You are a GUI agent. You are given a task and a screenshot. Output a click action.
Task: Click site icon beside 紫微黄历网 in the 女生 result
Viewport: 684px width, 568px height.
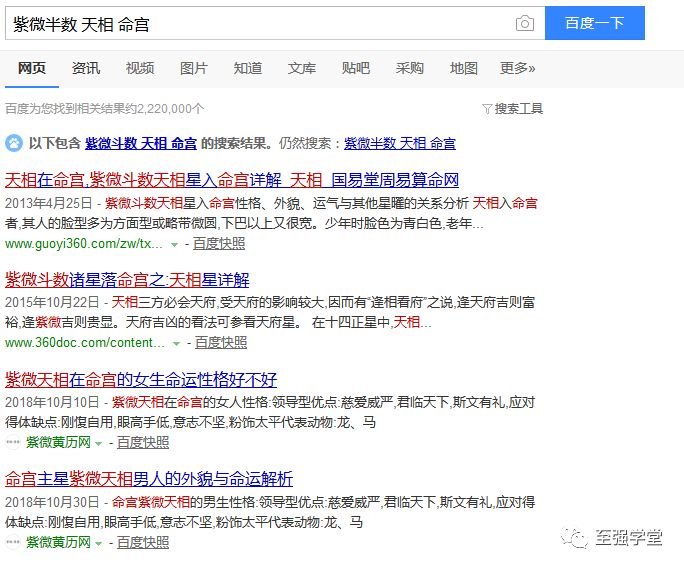coord(13,442)
